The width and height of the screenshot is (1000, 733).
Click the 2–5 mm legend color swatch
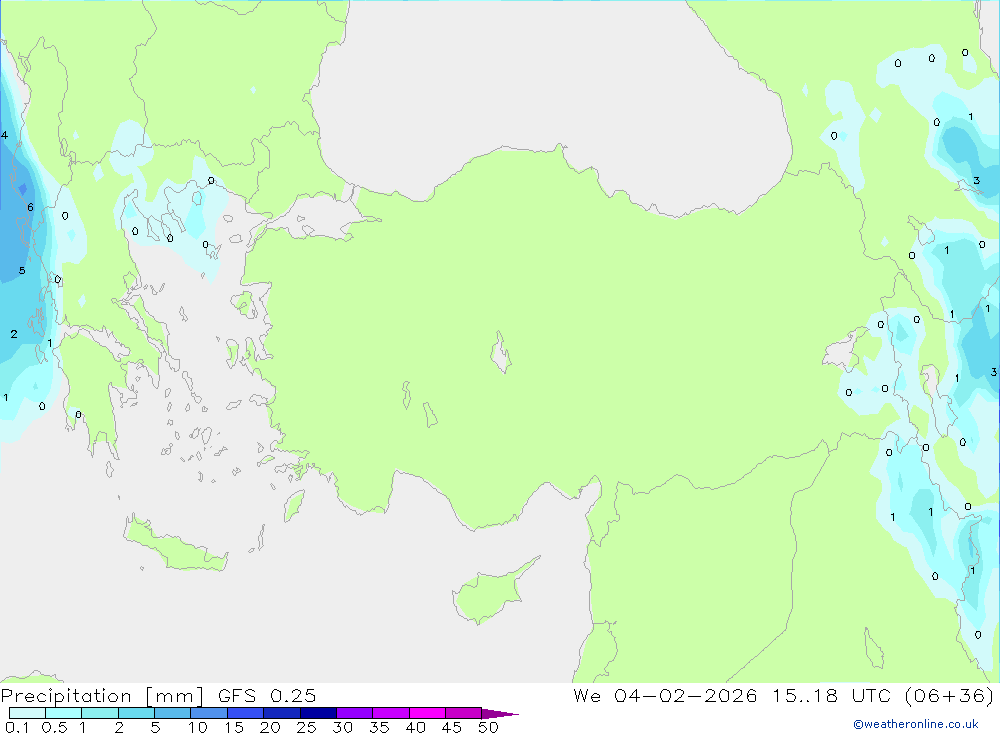point(136,713)
